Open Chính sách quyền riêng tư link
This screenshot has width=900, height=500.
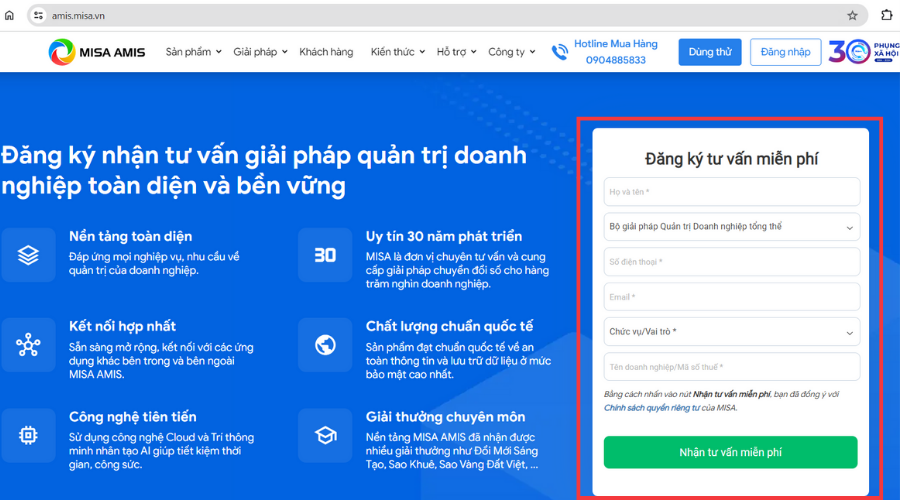pyautogui.click(x=651, y=408)
